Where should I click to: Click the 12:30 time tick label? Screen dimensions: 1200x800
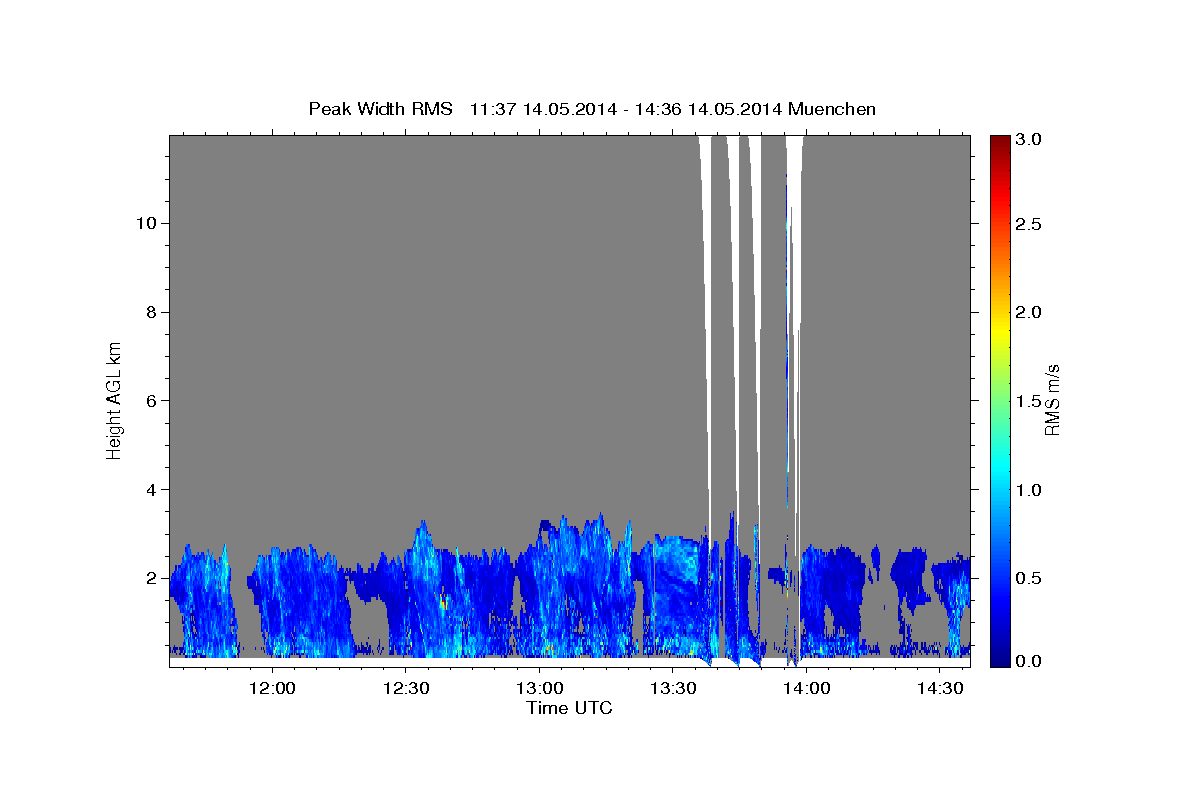pyautogui.click(x=405, y=688)
